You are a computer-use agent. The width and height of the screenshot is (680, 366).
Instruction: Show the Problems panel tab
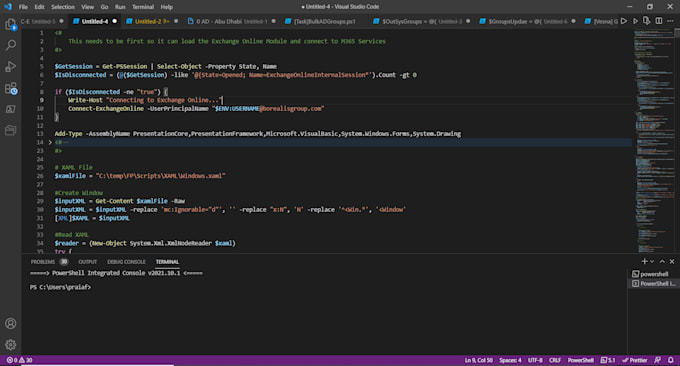49,261
